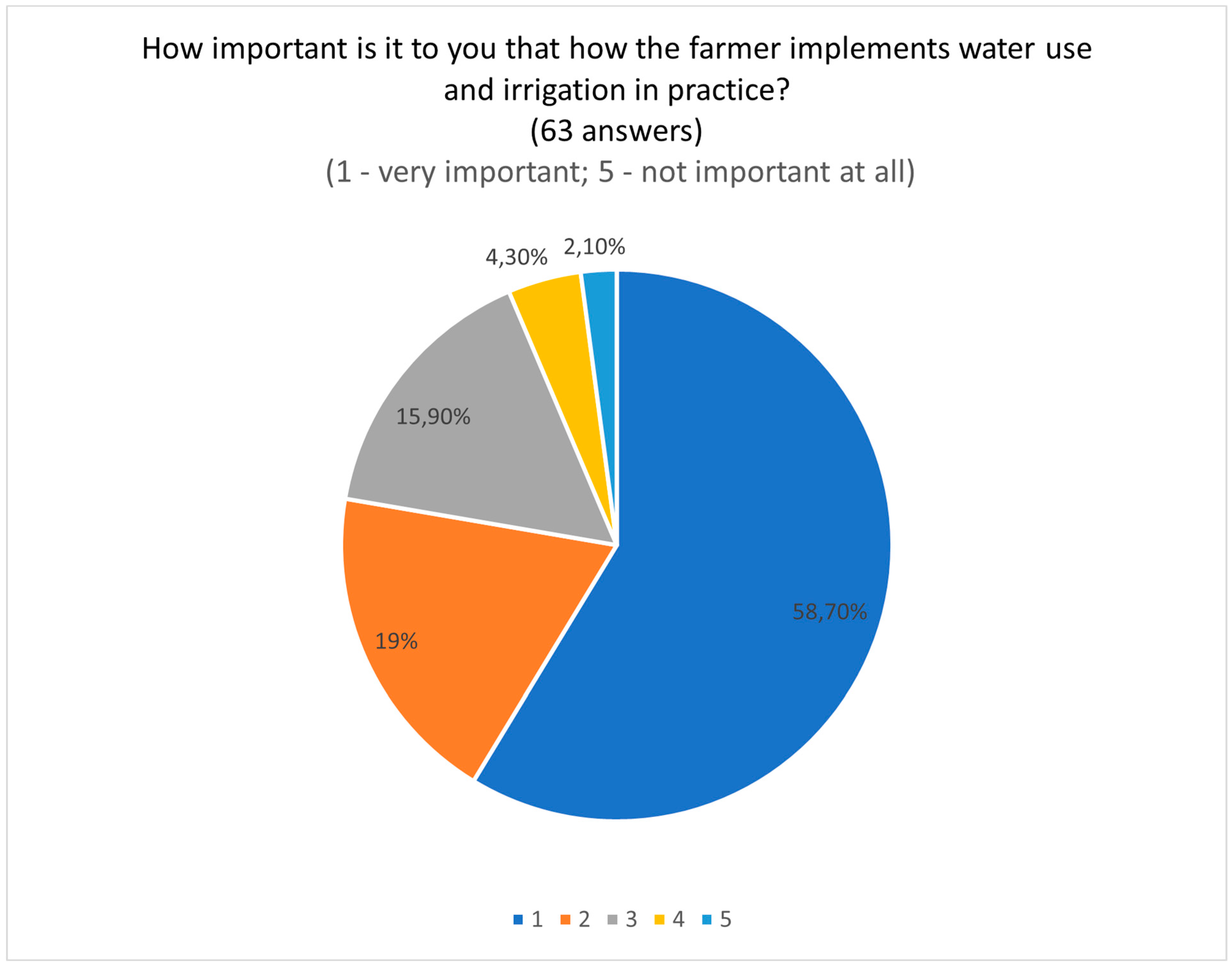
Task: Click the 15,90% data label
Action: tap(433, 417)
